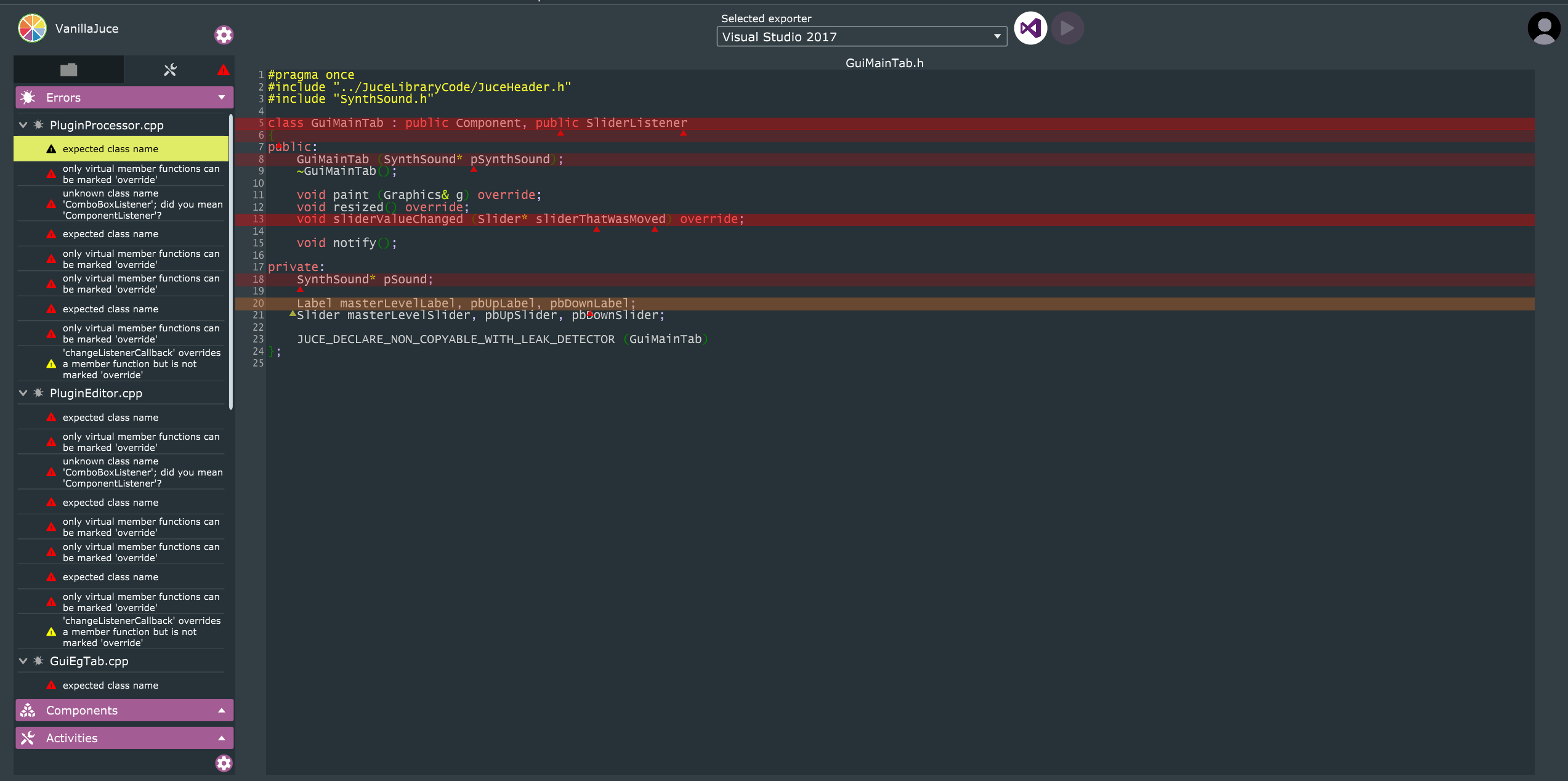
Task: Click the '#pragma once' line
Action: (x=311, y=75)
